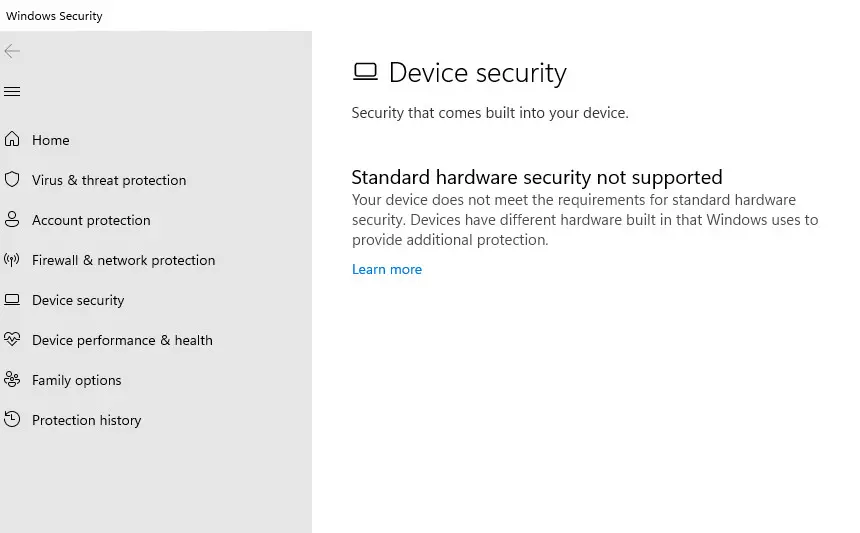The image size is (860, 533).
Task: Show the Protection history label
Action: pyautogui.click(x=86, y=420)
